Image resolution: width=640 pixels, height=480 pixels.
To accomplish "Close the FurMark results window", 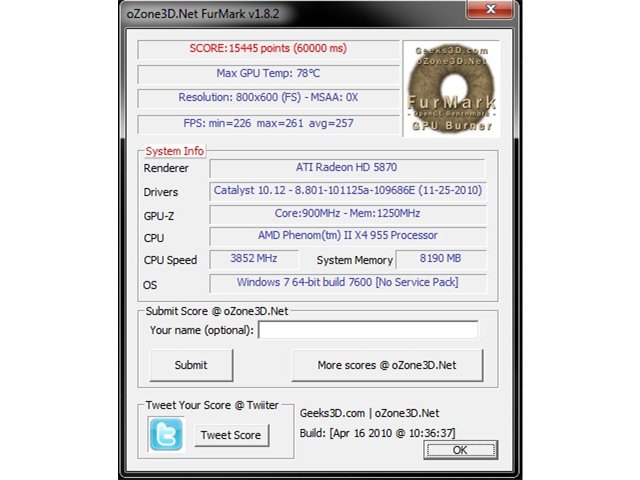I will tap(490, 9).
